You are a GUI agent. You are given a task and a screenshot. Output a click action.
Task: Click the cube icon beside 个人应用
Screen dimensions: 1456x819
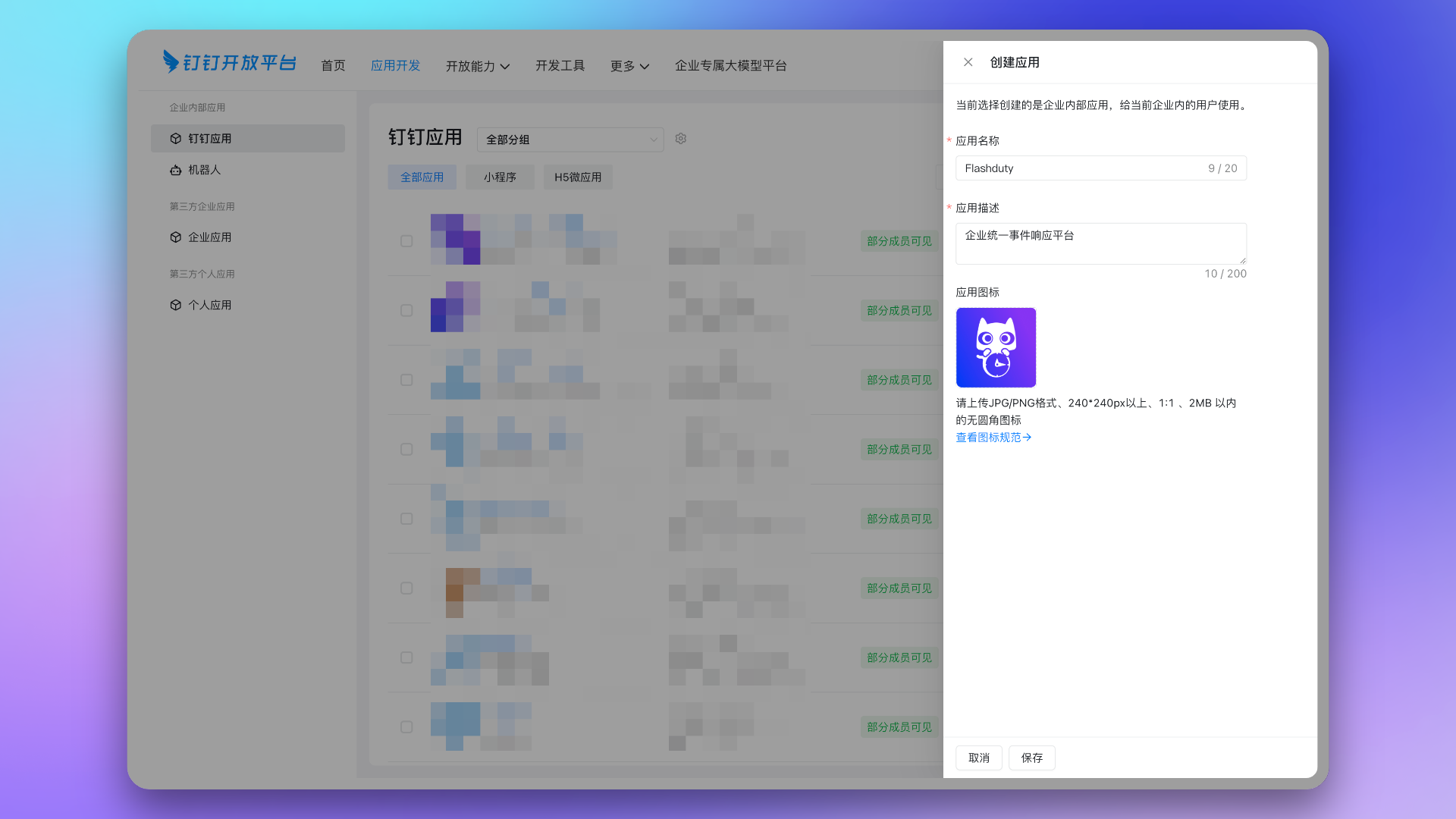(x=175, y=305)
